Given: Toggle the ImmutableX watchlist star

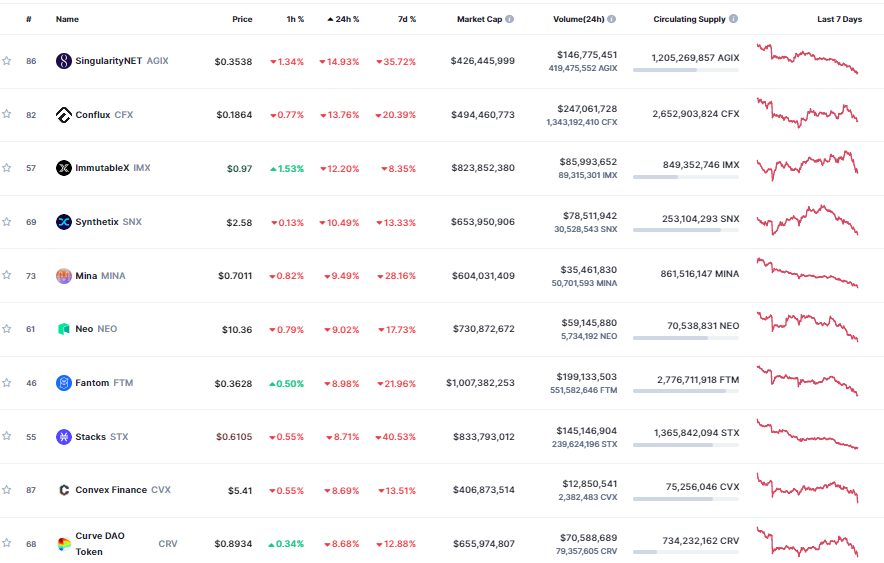Looking at the screenshot, I should (x=7, y=168).
